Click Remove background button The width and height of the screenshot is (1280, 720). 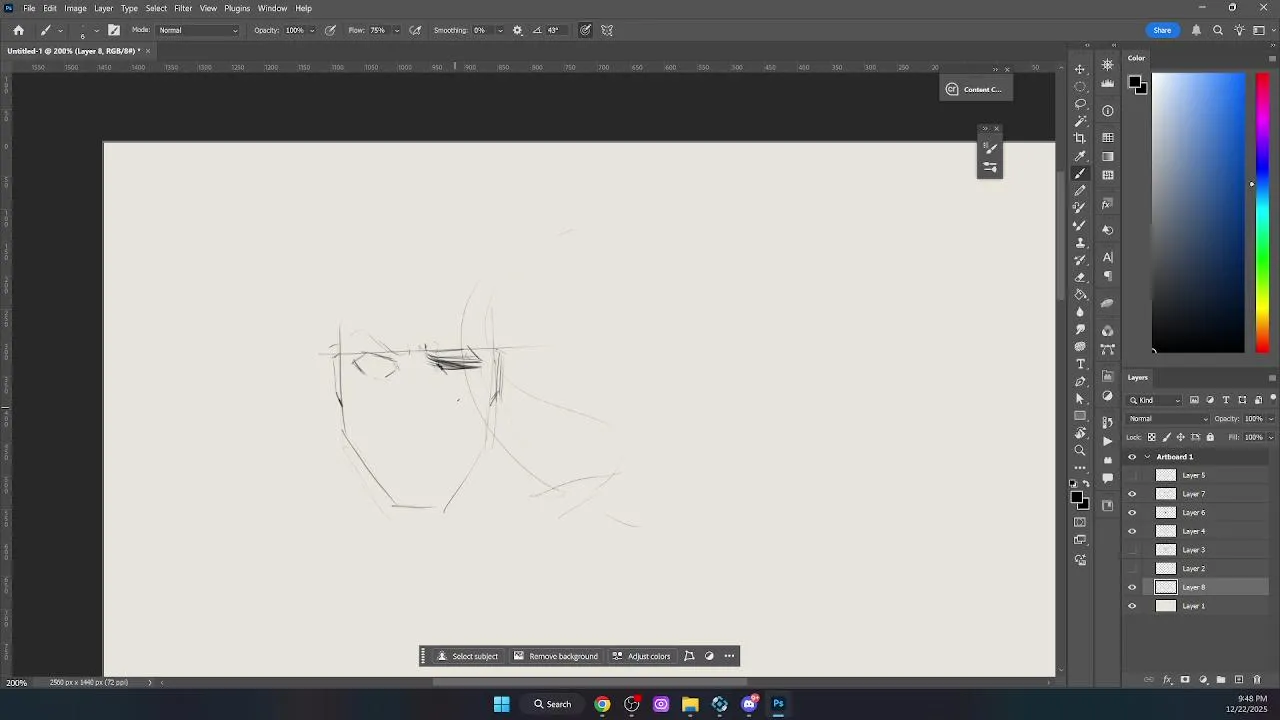pos(555,656)
